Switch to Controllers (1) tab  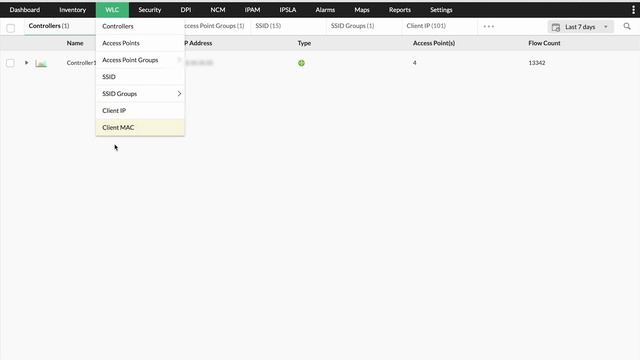[49, 26]
